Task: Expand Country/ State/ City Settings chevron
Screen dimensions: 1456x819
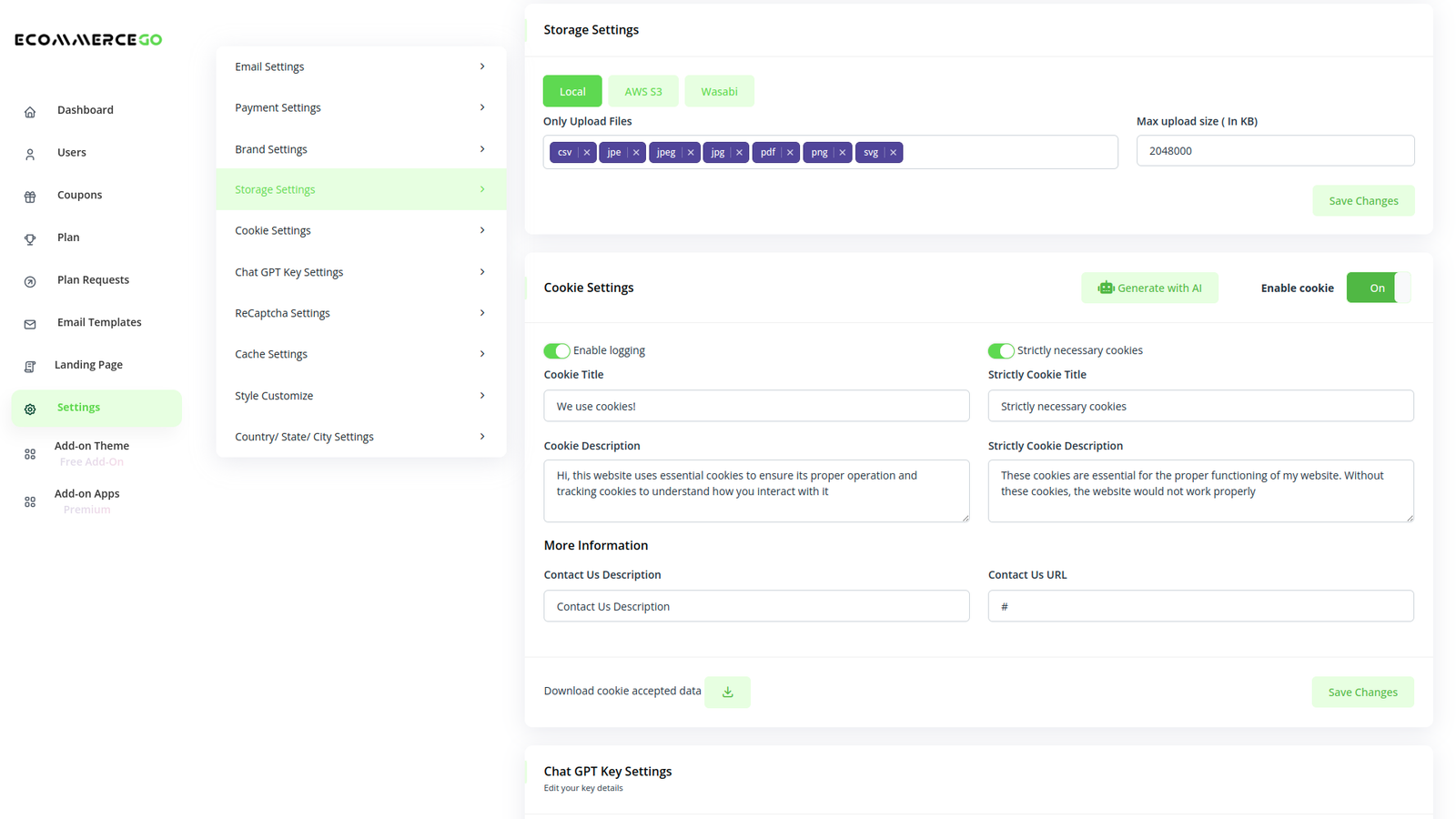Action: click(x=482, y=437)
